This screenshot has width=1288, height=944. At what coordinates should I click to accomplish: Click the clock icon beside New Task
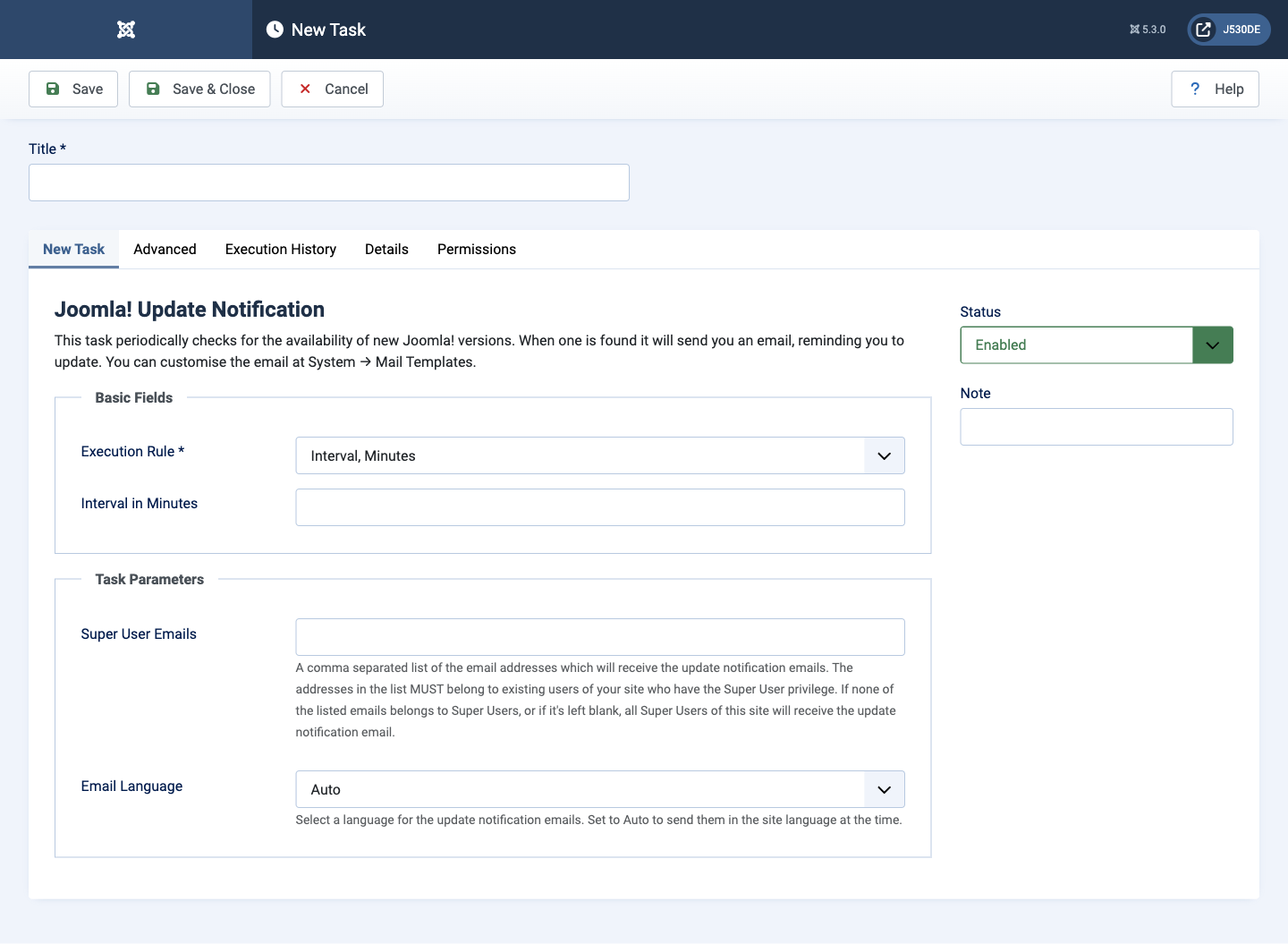click(x=275, y=30)
